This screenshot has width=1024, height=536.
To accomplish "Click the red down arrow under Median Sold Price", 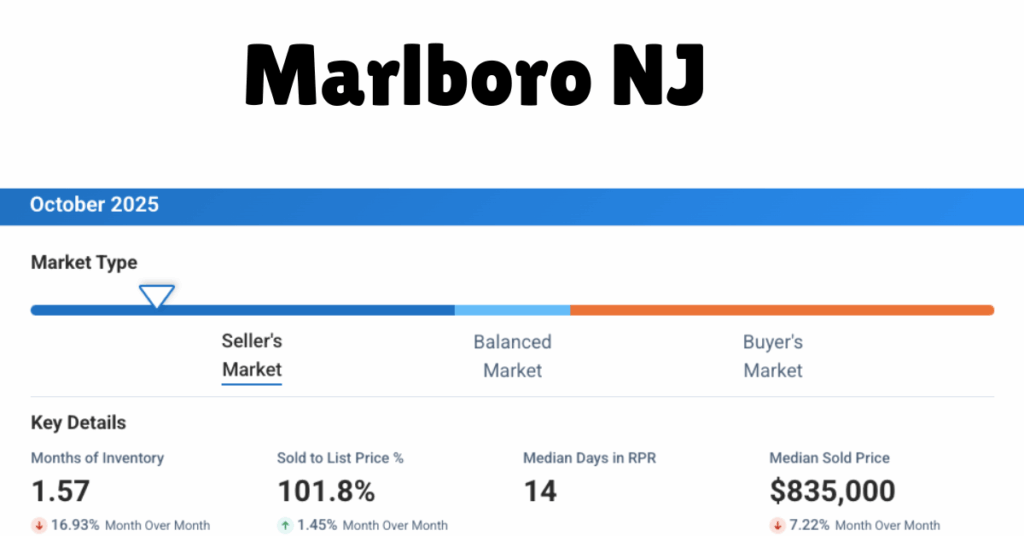I will click(776, 525).
